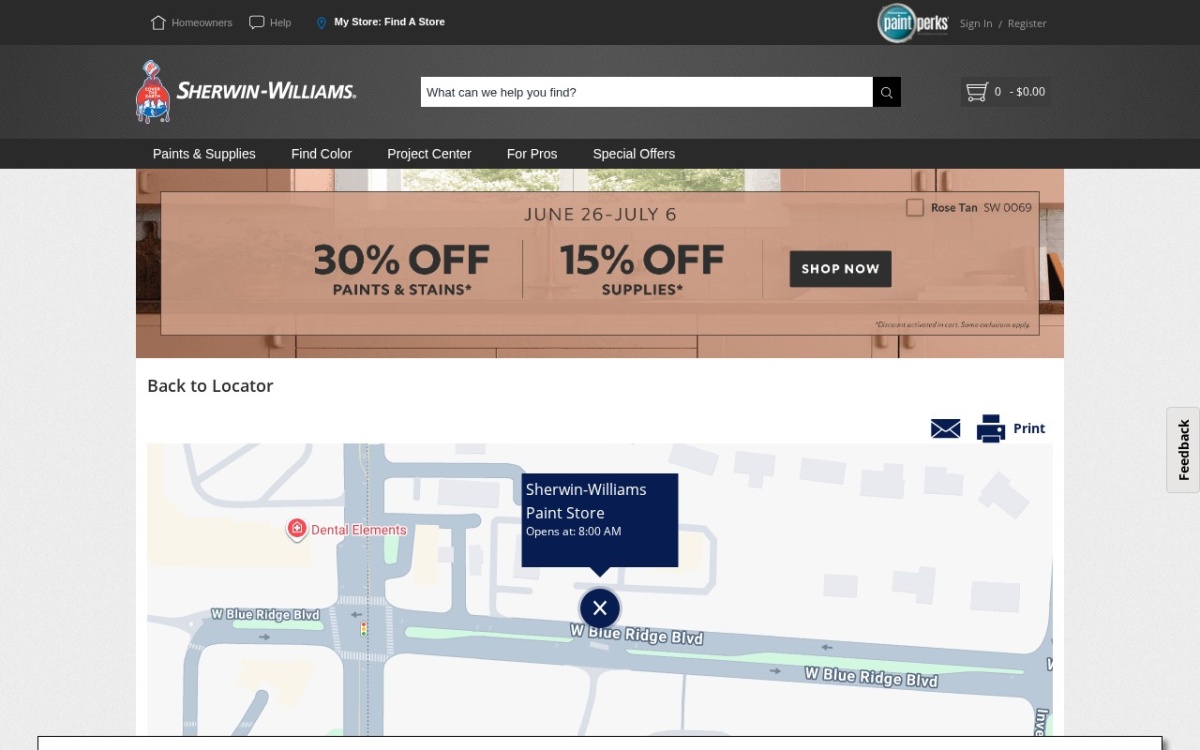Close the store map marker

click(x=600, y=608)
